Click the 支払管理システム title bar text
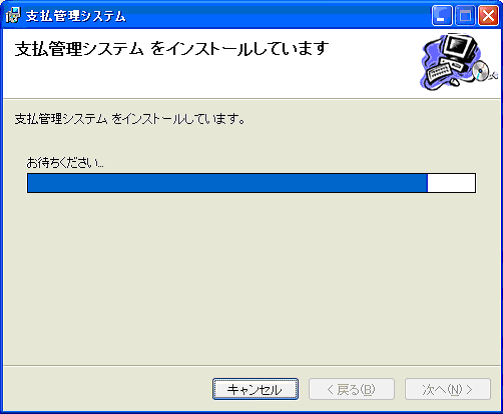 click(76, 16)
